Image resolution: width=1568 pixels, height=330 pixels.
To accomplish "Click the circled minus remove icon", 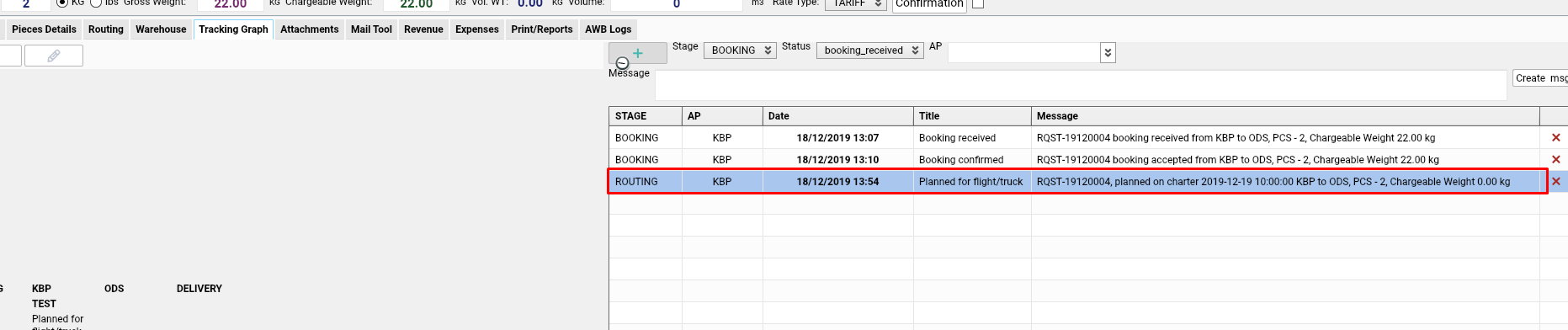I will [623, 63].
